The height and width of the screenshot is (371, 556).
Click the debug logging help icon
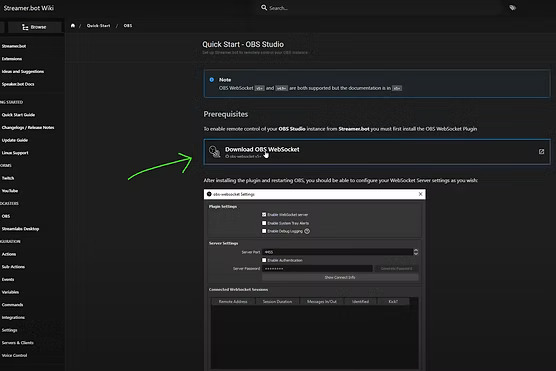[x=307, y=231]
